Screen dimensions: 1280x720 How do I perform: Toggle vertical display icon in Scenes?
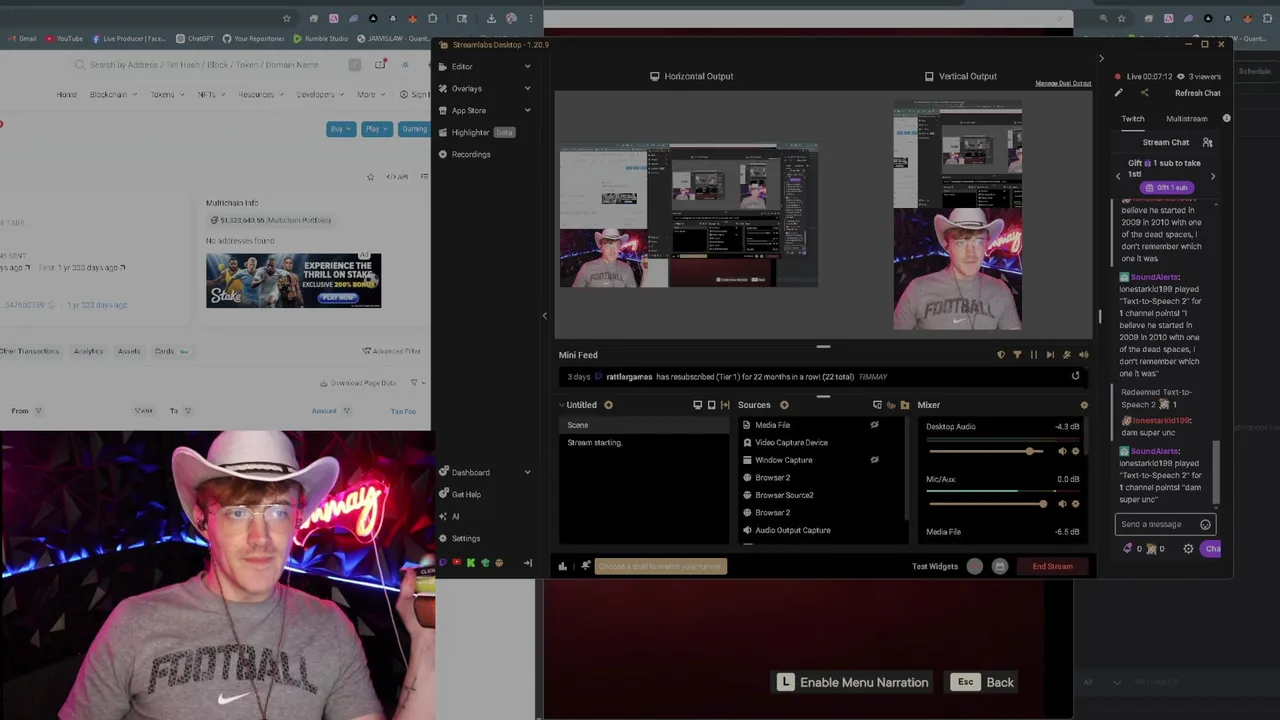(x=711, y=405)
